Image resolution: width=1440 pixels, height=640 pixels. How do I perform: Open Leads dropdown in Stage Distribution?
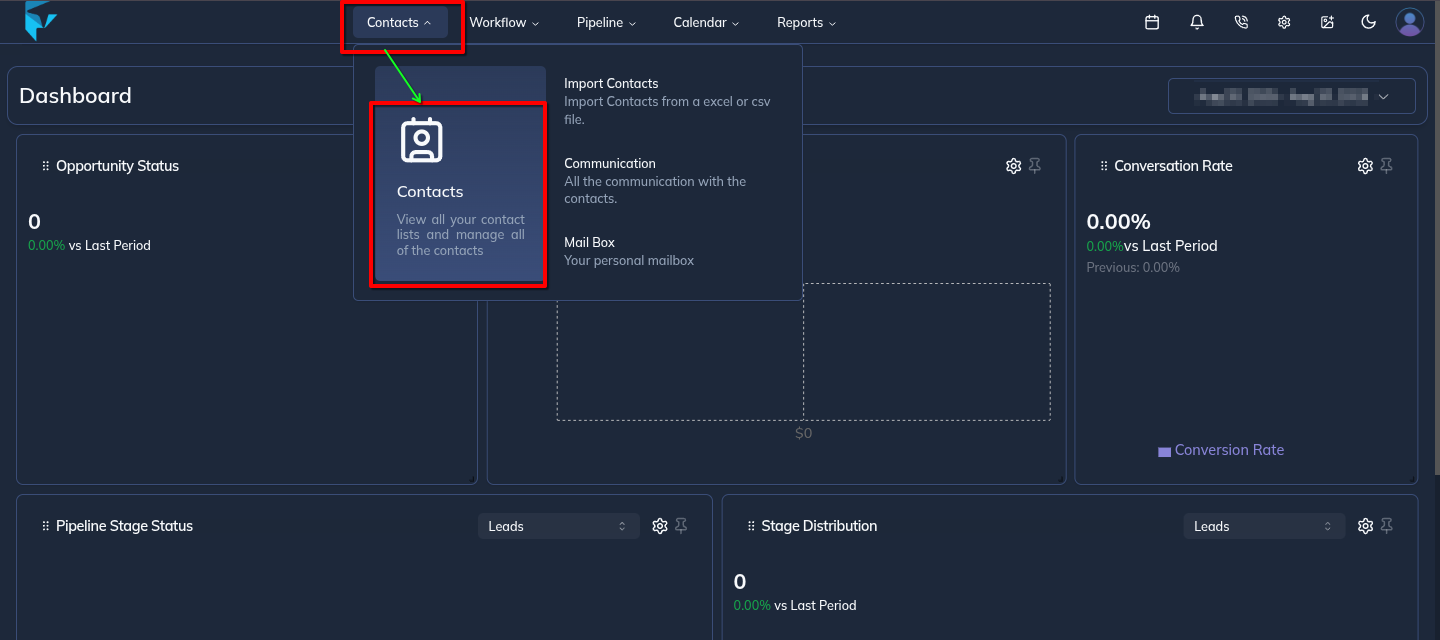(1263, 526)
